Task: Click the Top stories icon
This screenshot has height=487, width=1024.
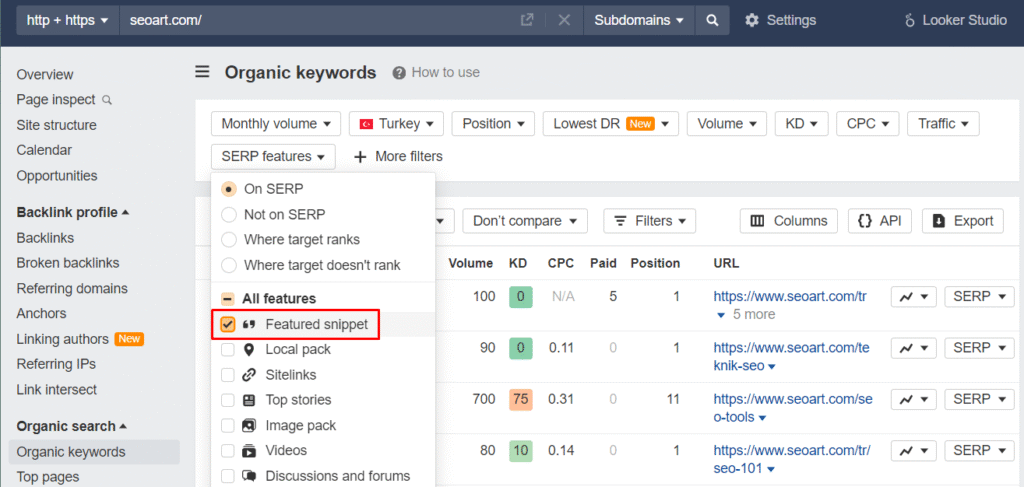Action: pos(249,400)
